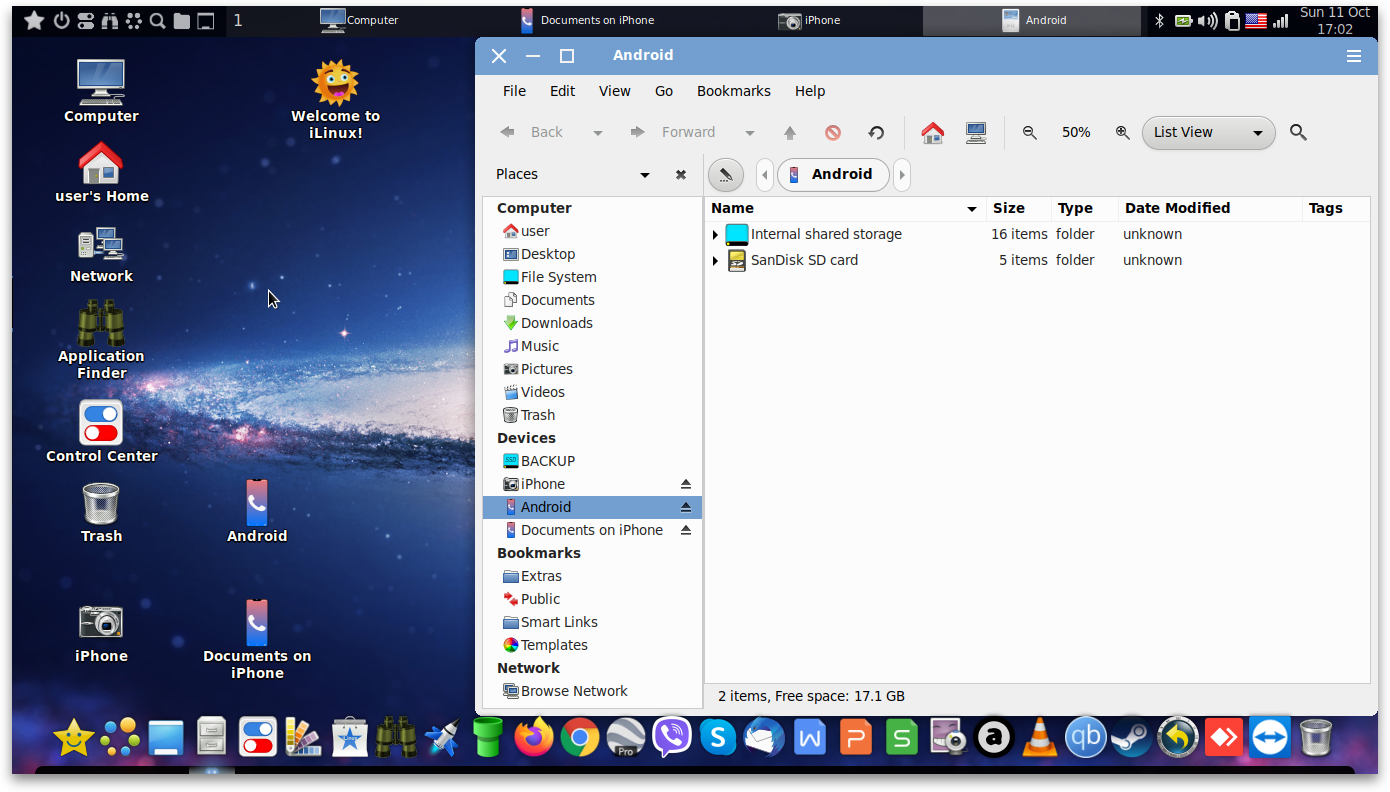
Task: Open AnyDesk from the dock
Action: [x=1224, y=738]
